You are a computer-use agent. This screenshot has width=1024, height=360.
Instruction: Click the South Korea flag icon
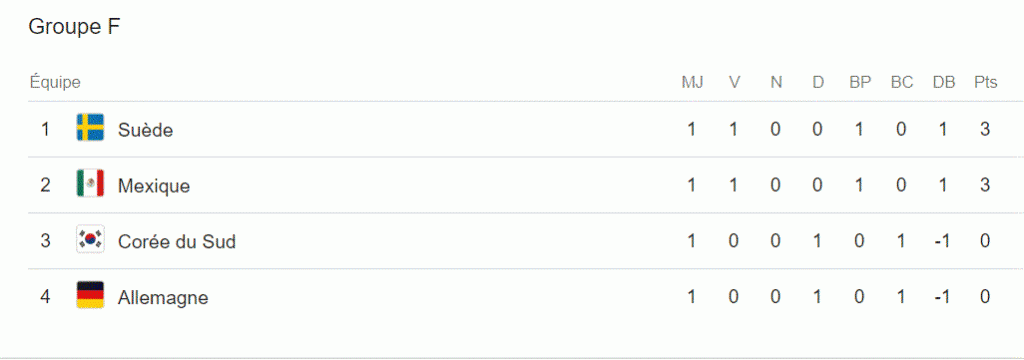[x=90, y=239]
